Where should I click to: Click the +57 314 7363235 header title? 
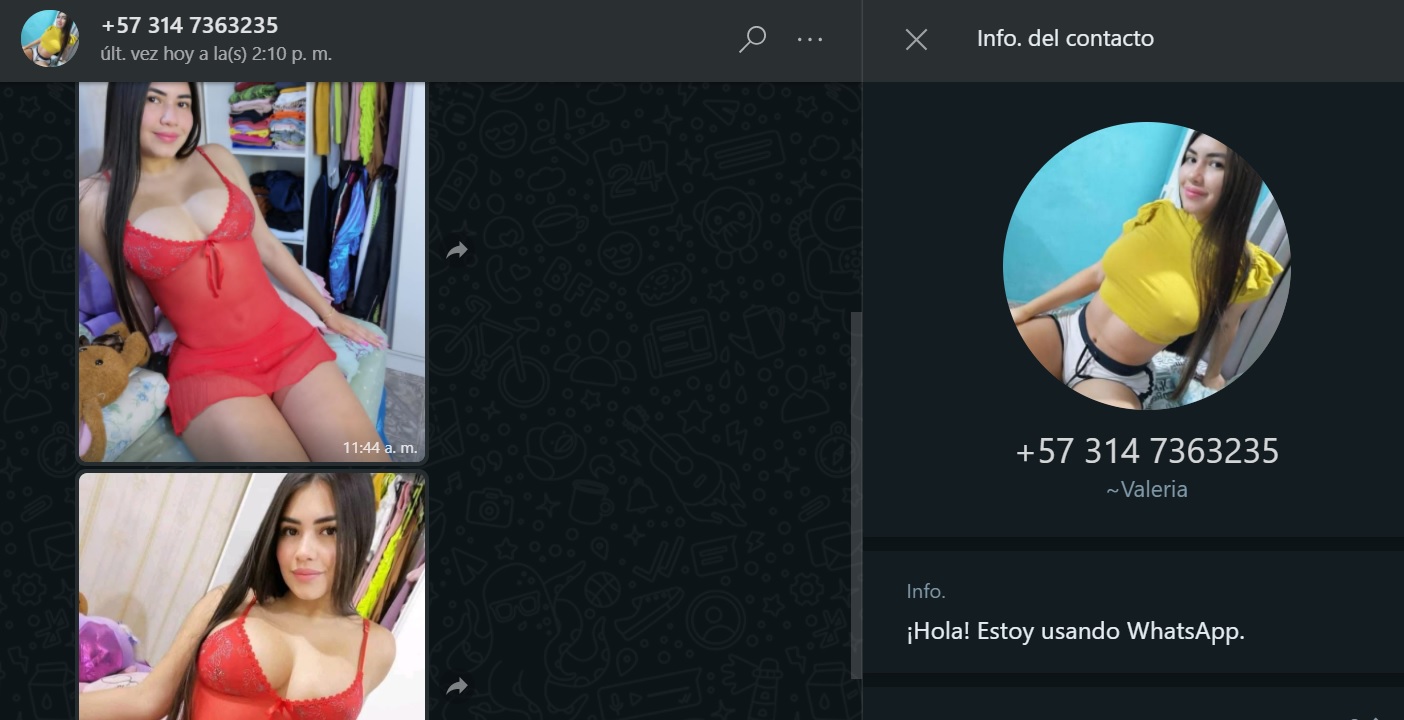coord(190,25)
